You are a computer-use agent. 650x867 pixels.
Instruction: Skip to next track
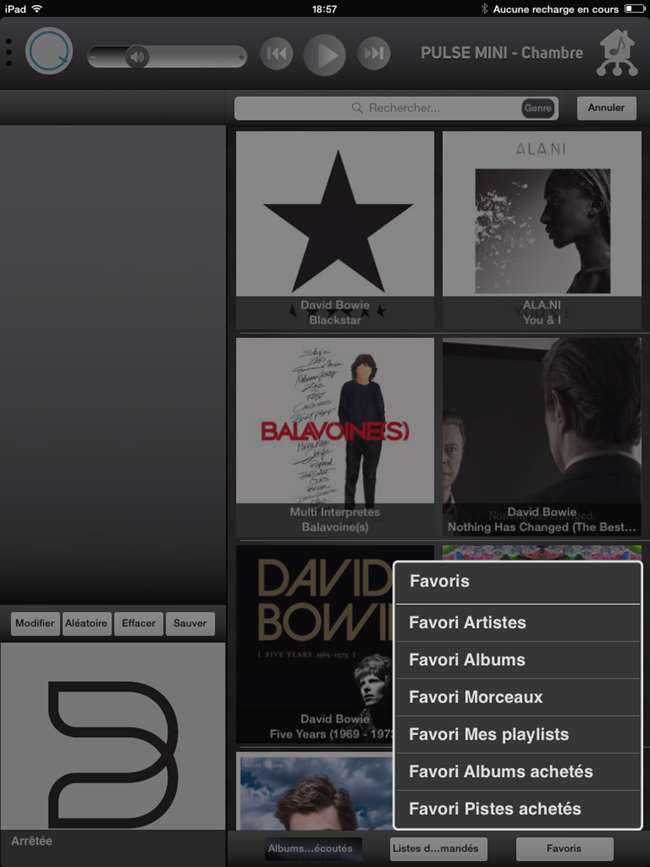[x=374, y=54]
